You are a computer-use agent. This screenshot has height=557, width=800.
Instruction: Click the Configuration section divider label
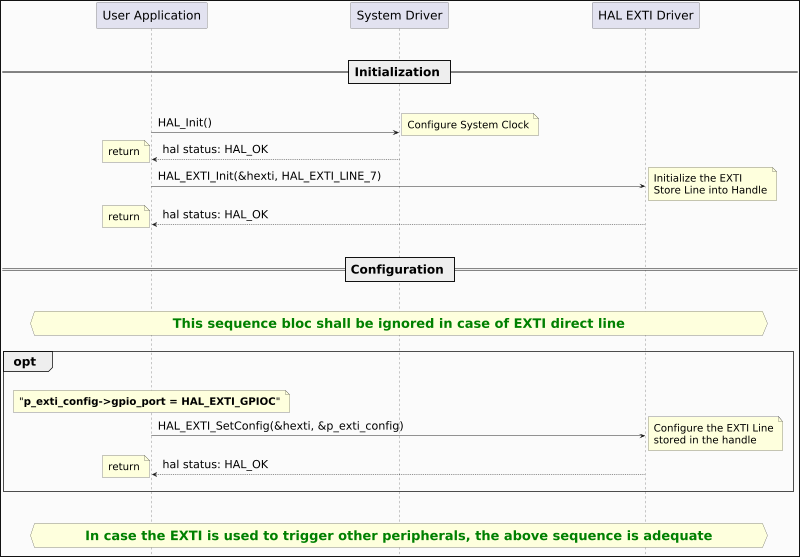pos(399,269)
